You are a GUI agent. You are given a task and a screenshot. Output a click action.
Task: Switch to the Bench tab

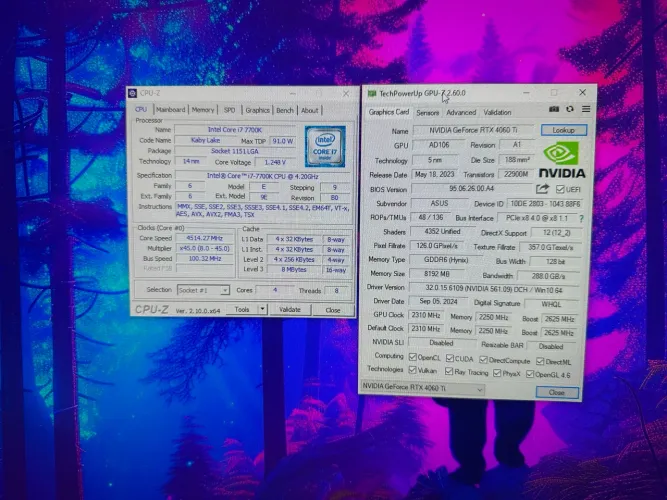pos(285,110)
